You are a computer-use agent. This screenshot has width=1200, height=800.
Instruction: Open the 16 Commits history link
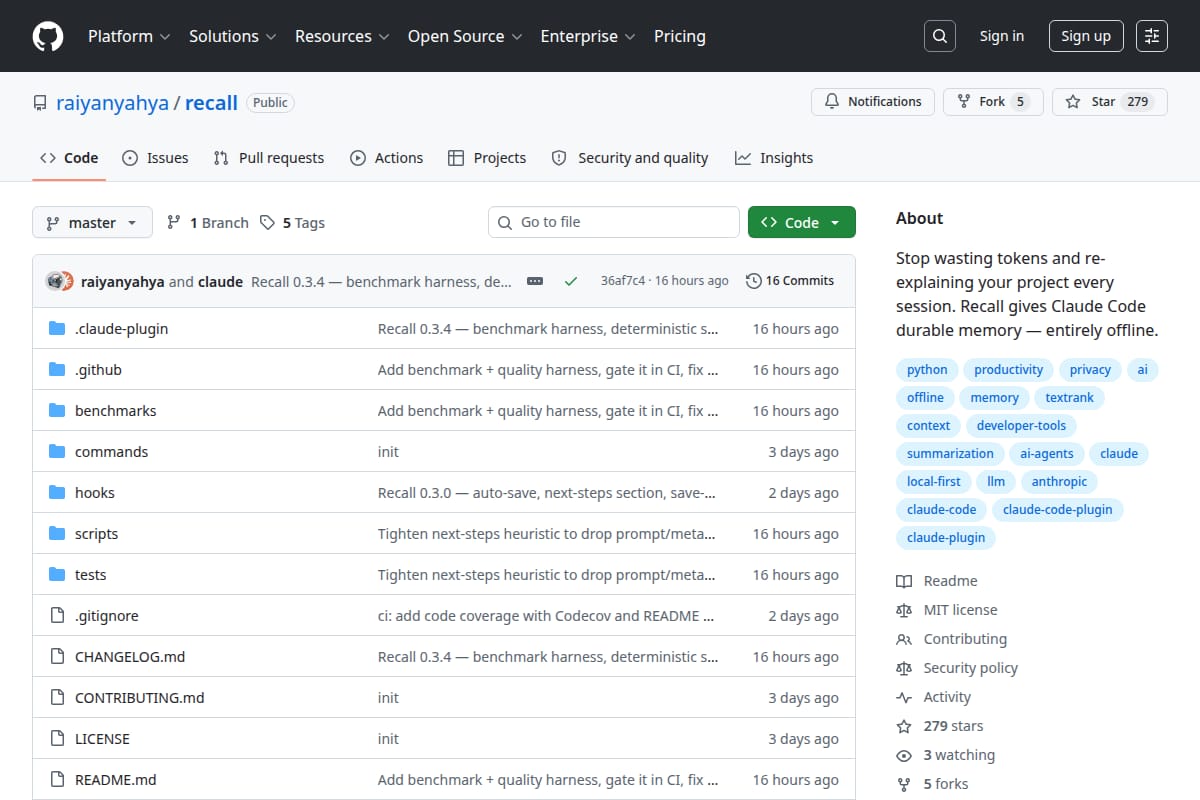pyautogui.click(x=790, y=281)
